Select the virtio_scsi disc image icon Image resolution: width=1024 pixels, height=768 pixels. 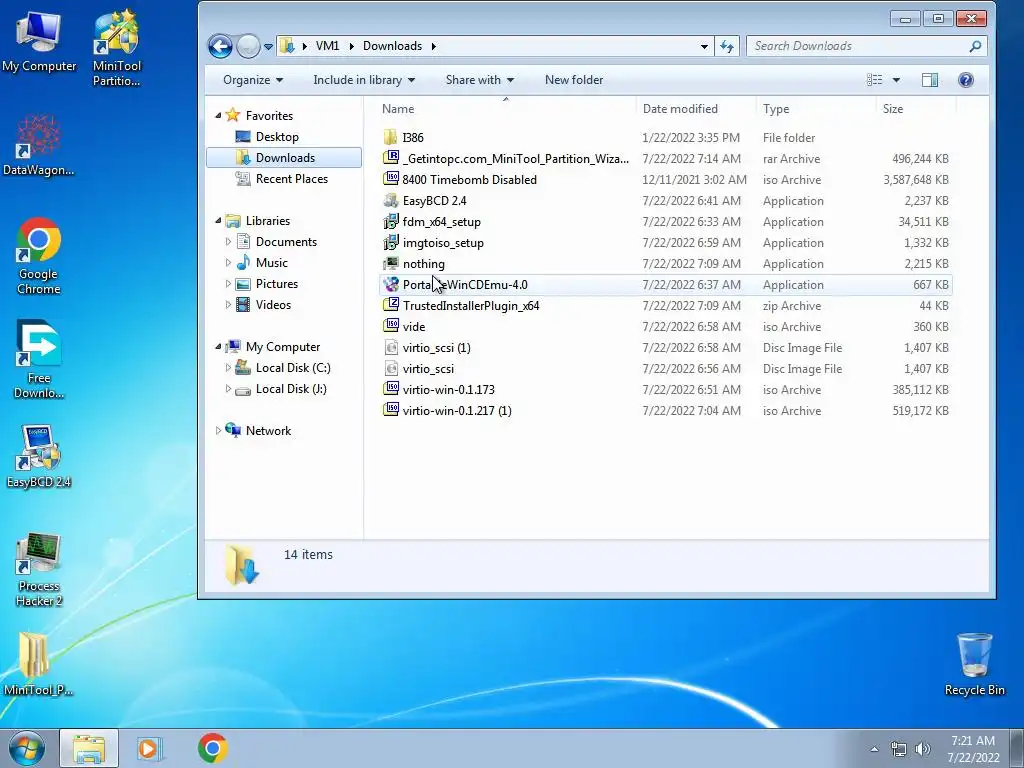[391, 368]
